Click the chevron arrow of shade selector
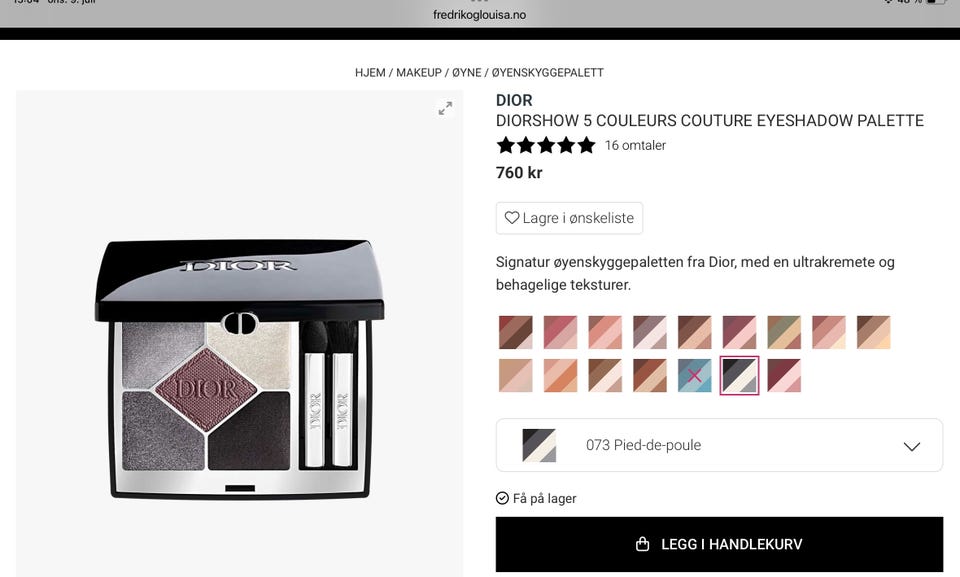960x577 pixels. (912, 447)
